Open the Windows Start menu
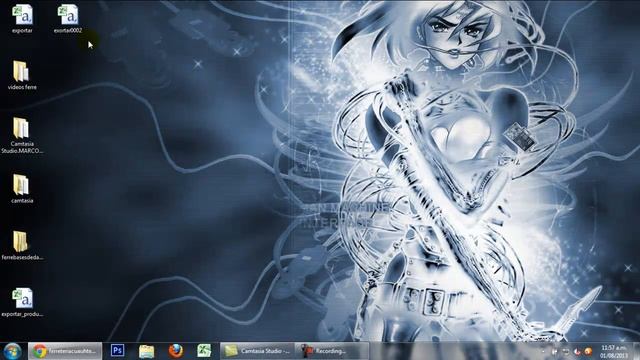Viewport: 640px width, 360px height. [12, 351]
